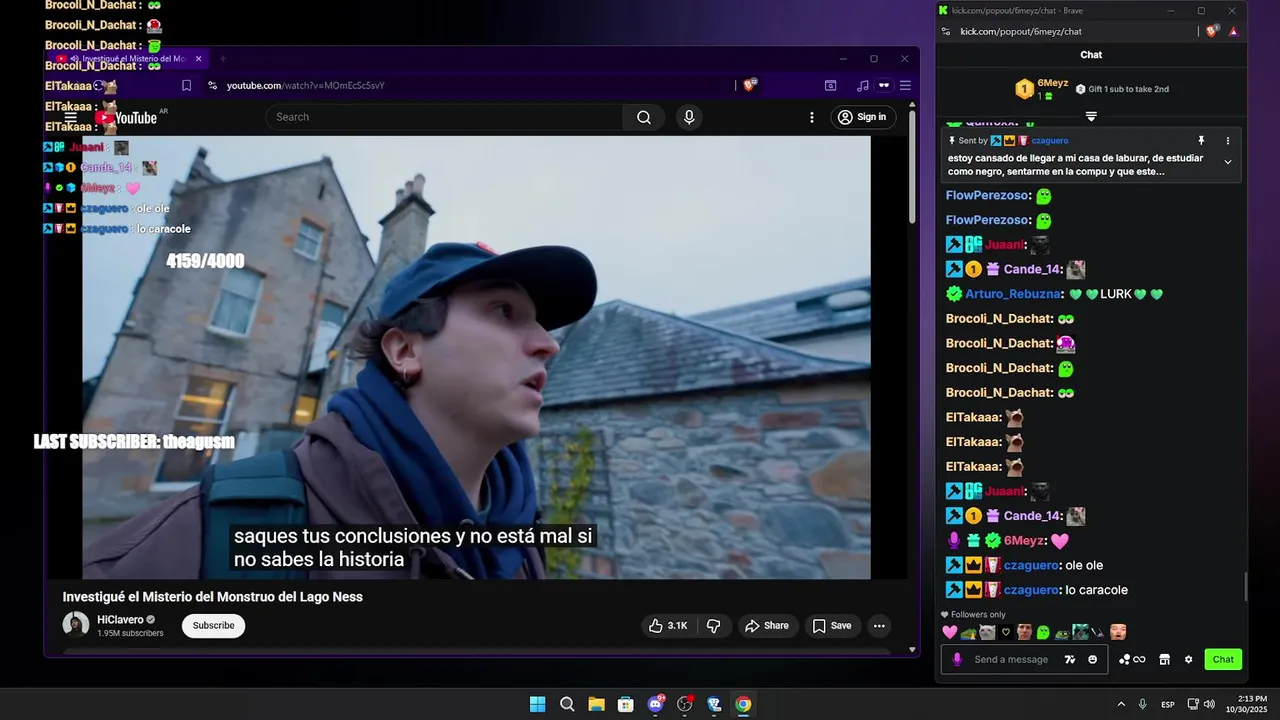The image size is (1280, 720).
Task: Like the video with 3.1K likes
Action: click(668, 626)
